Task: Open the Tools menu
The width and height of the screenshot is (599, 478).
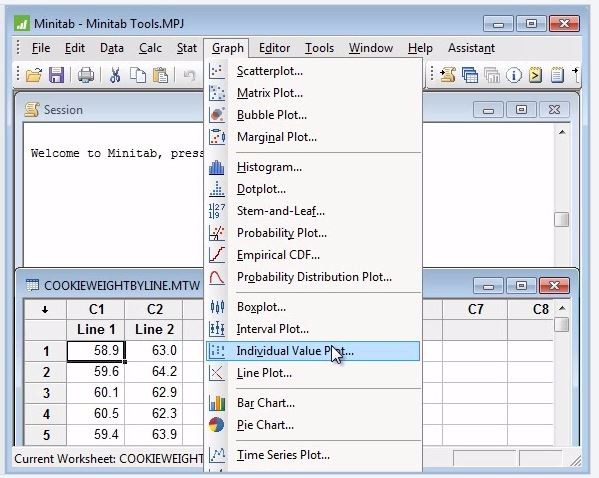Action: pyautogui.click(x=319, y=48)
